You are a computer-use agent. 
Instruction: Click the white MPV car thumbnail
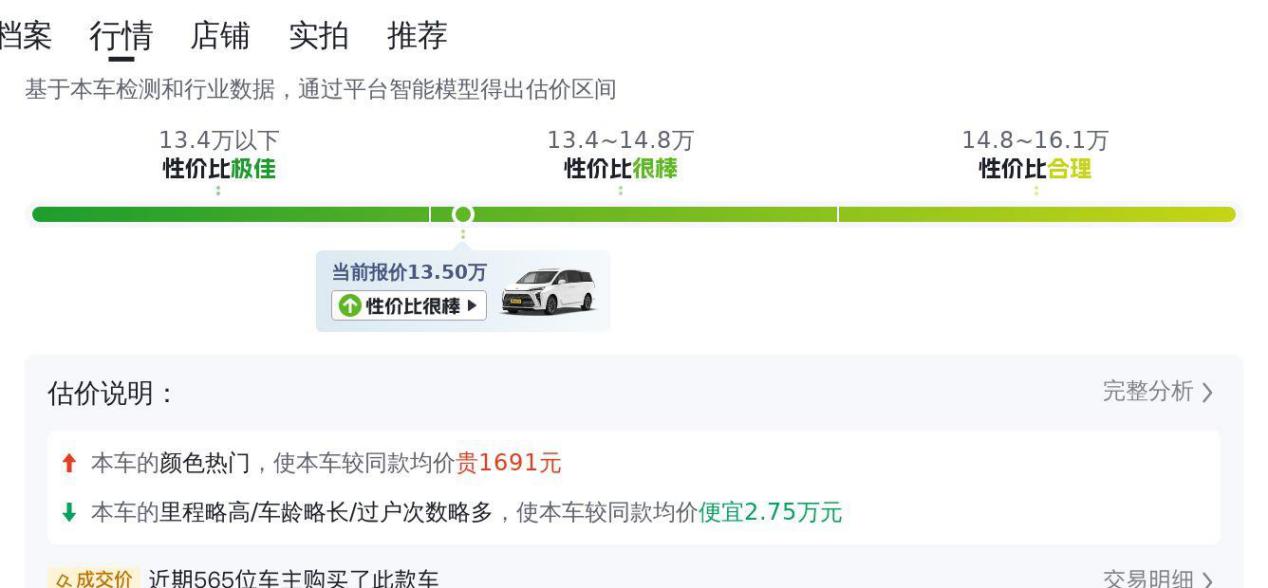click(x=548, y=291)
